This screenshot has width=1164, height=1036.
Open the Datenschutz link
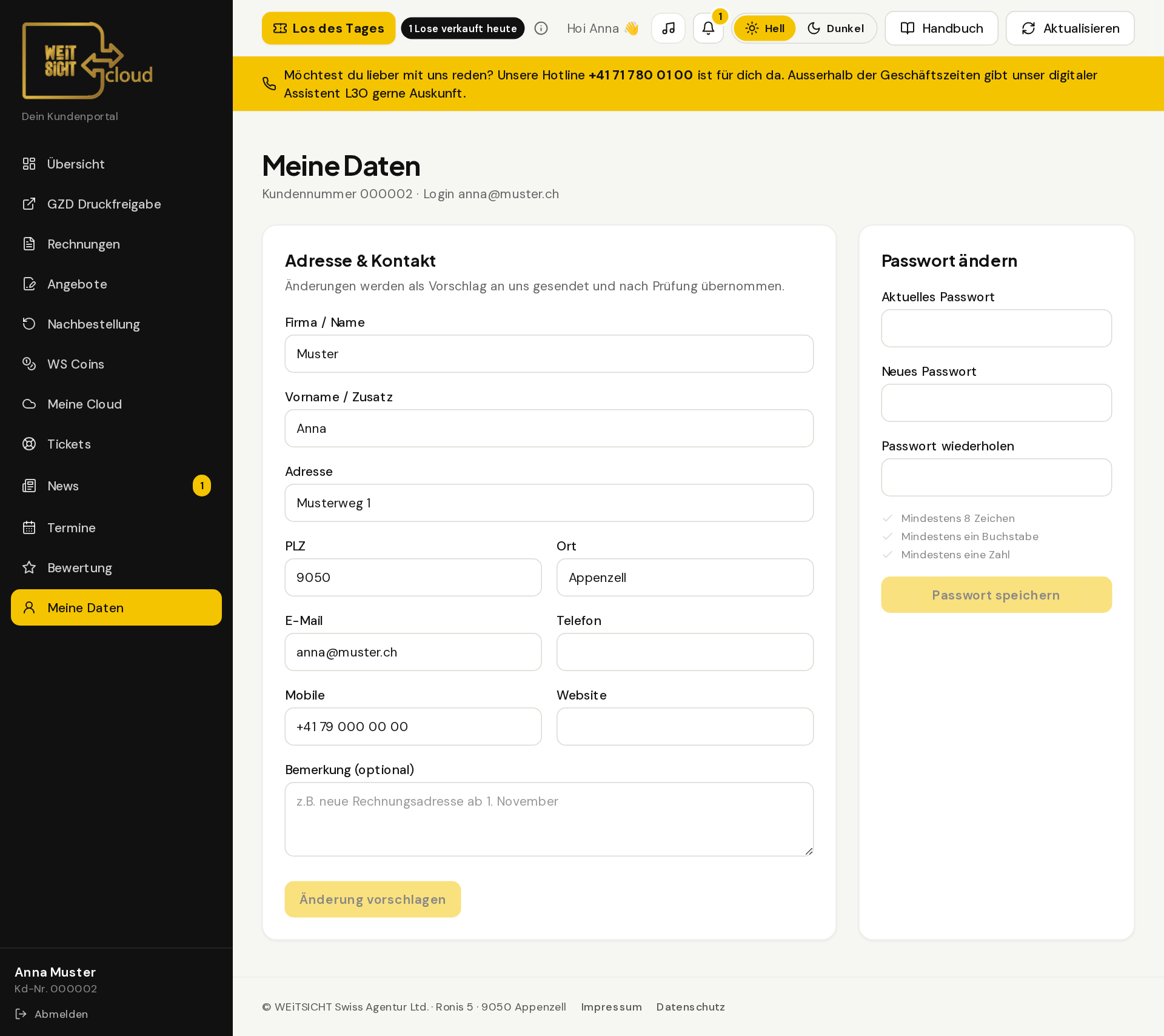click(x=691, y=1007)
